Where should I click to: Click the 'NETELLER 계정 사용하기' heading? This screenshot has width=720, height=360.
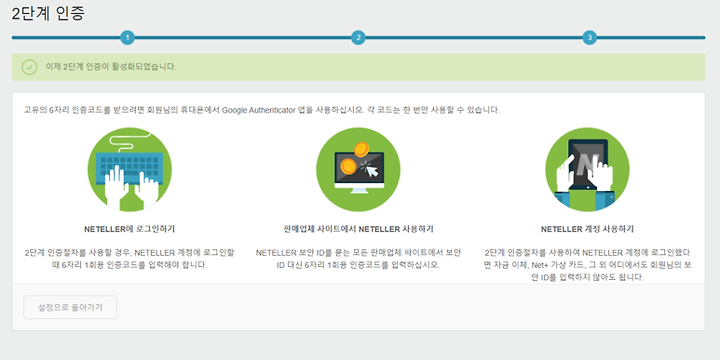587,229
